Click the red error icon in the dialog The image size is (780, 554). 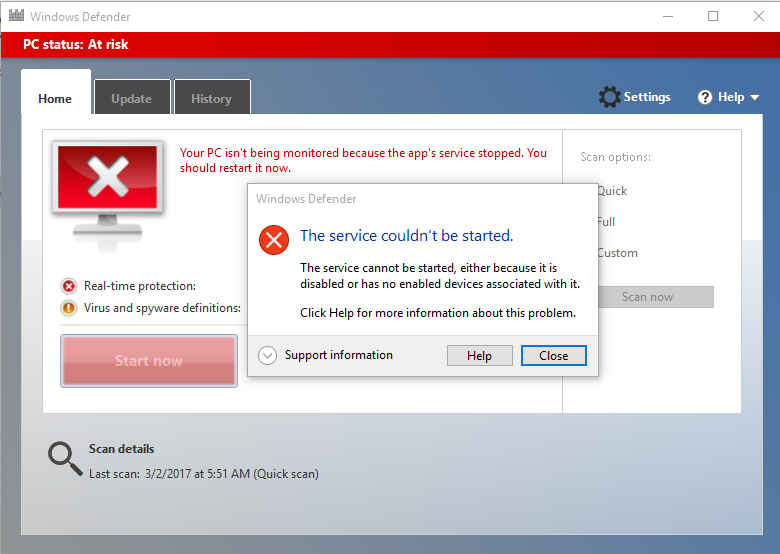click(x=273, y=239)
